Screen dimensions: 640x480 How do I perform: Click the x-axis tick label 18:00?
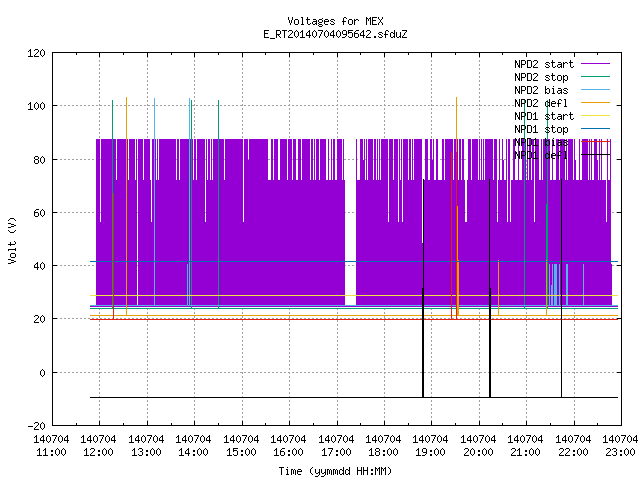tap(383, 453)
